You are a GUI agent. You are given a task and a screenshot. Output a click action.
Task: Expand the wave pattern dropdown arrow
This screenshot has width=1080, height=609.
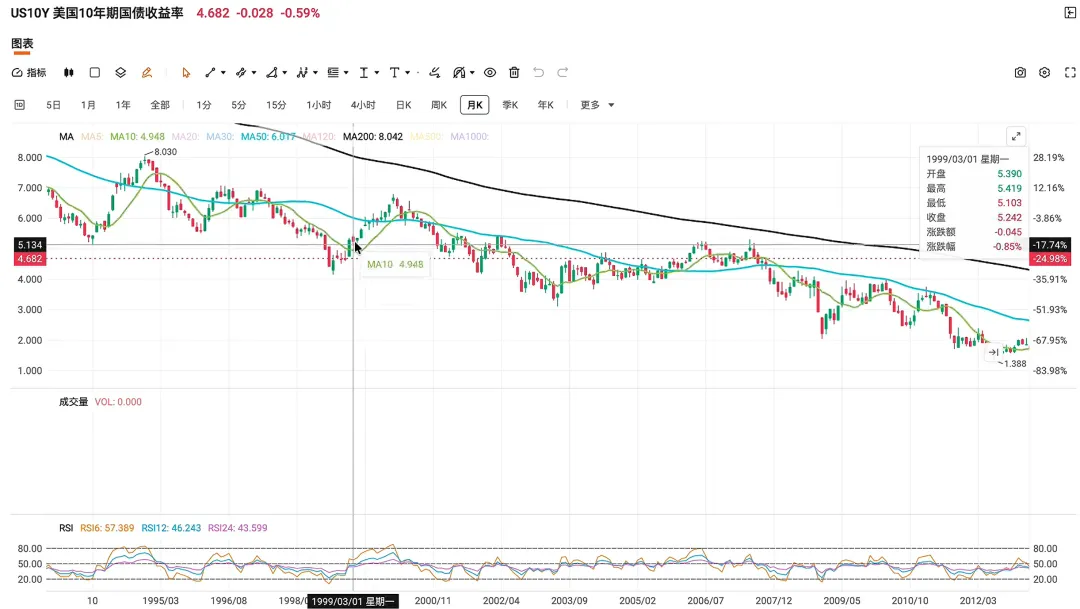tap(315, 72)
